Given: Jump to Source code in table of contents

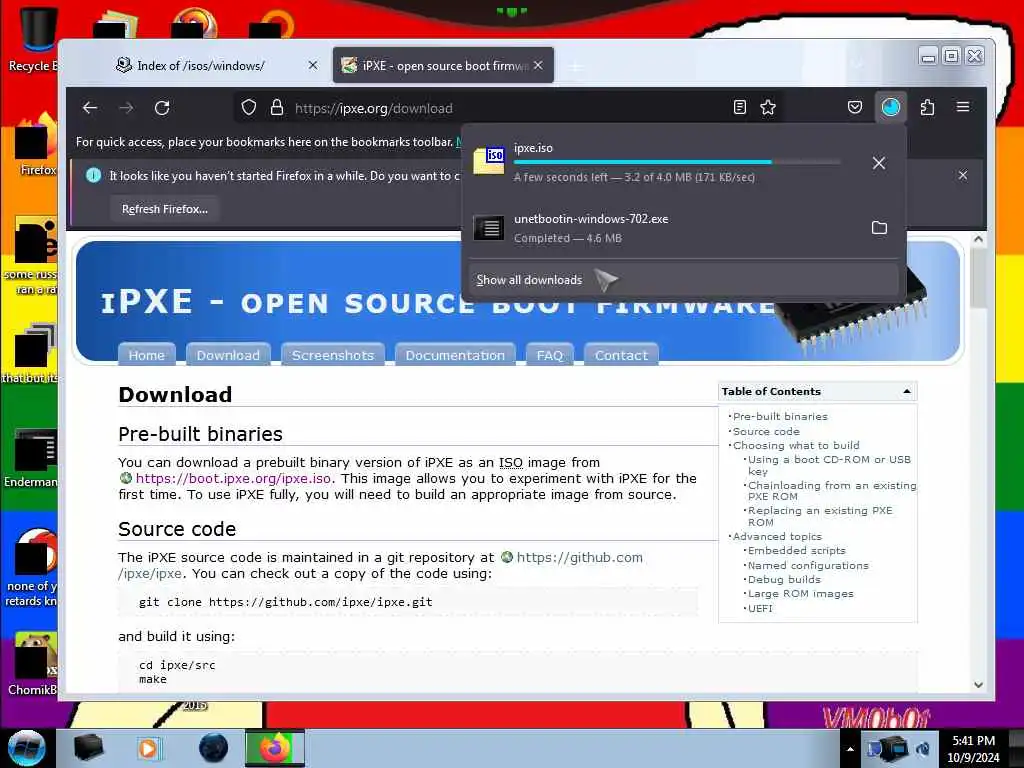Looking at the screenshot, I should click(x=766, y=431).
